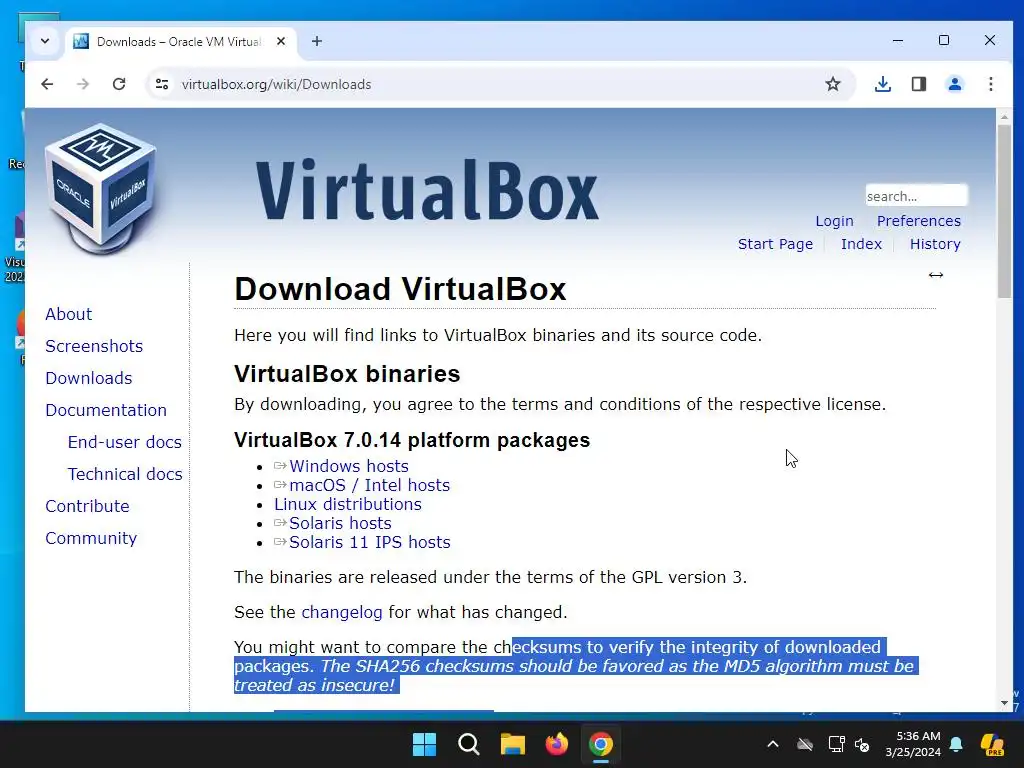Click the Download VirtualBox heading
Viewport: 1024px width, 768px height.
pos(400,289)
